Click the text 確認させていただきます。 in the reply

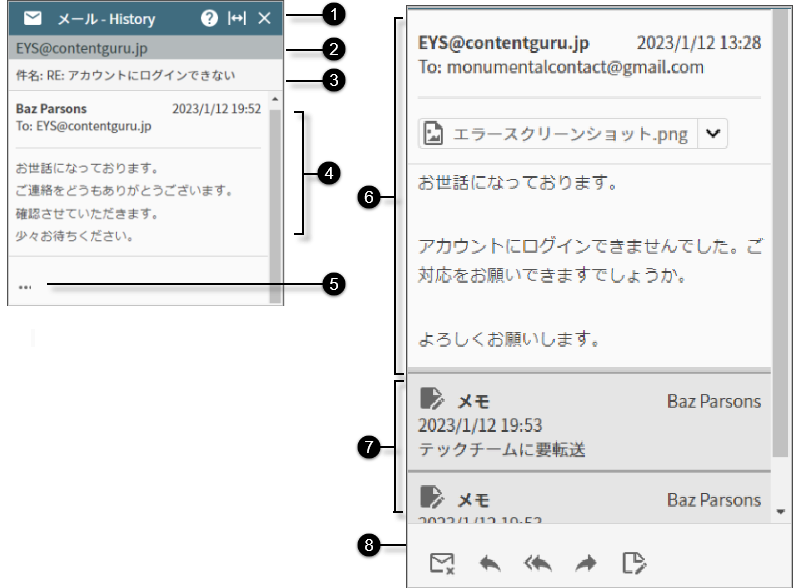coord(87,214)
